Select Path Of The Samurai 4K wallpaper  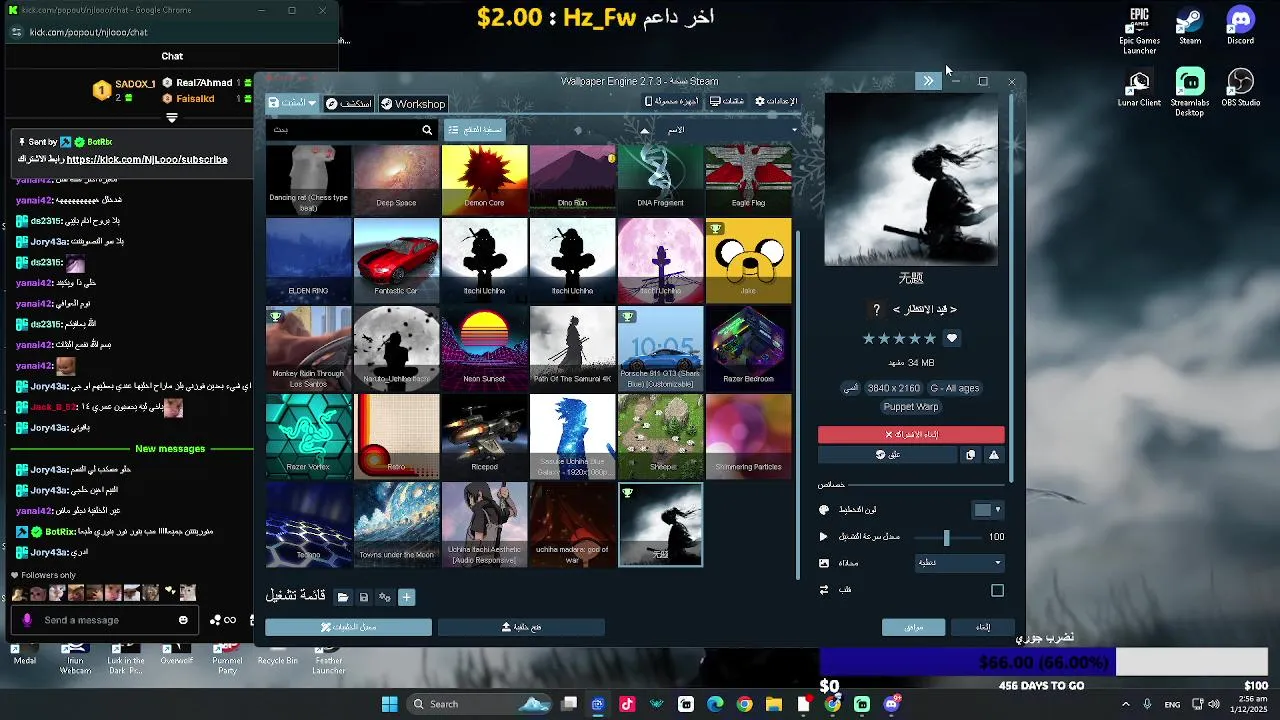point(572,348)
